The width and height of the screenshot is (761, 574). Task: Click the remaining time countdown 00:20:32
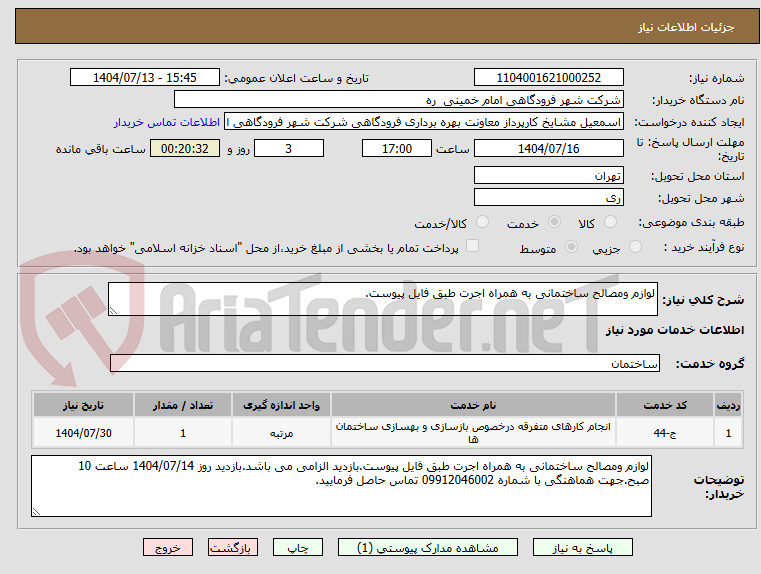(x=185, y=148)
